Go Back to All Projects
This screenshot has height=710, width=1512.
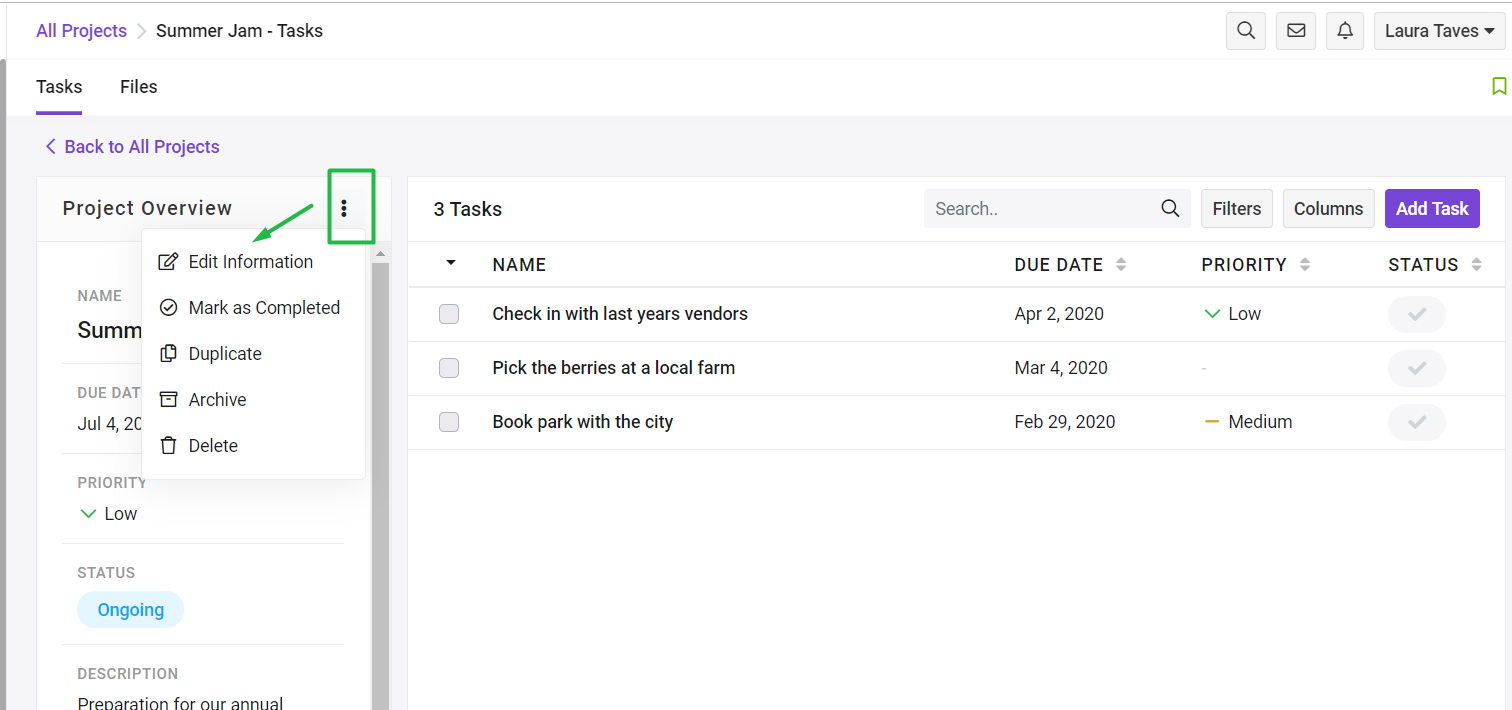(x=132, y=147)
